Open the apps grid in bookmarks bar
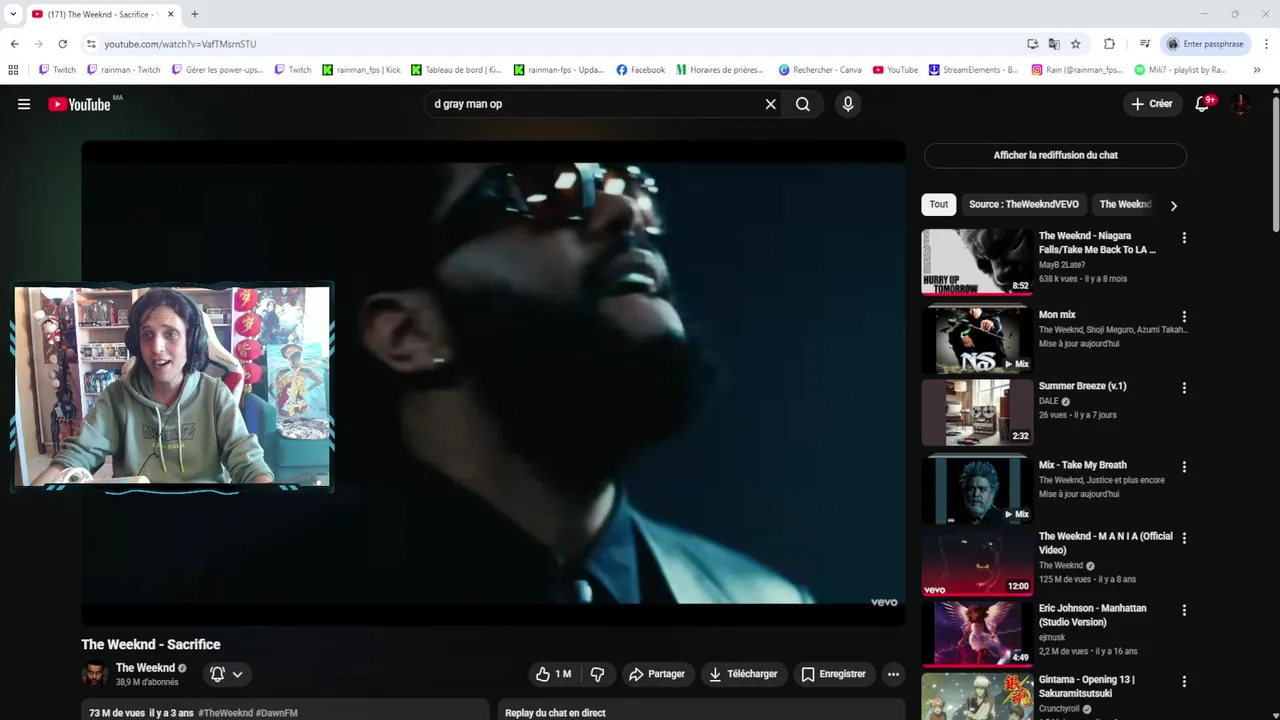The height and width of the screenshot is (720, 1280). click(13, 70)
